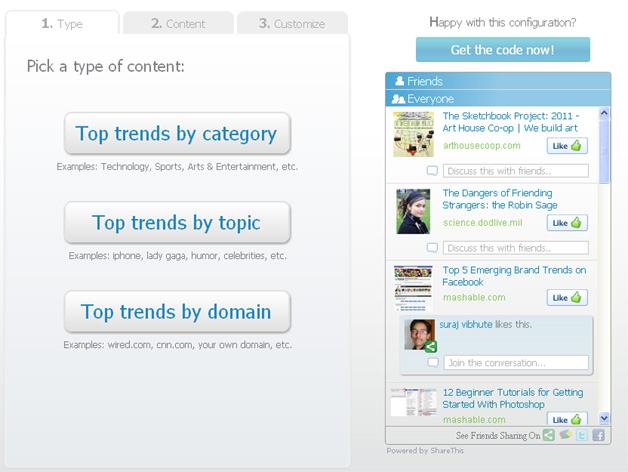Choose Top trends by domain

(x=177, y=311)
